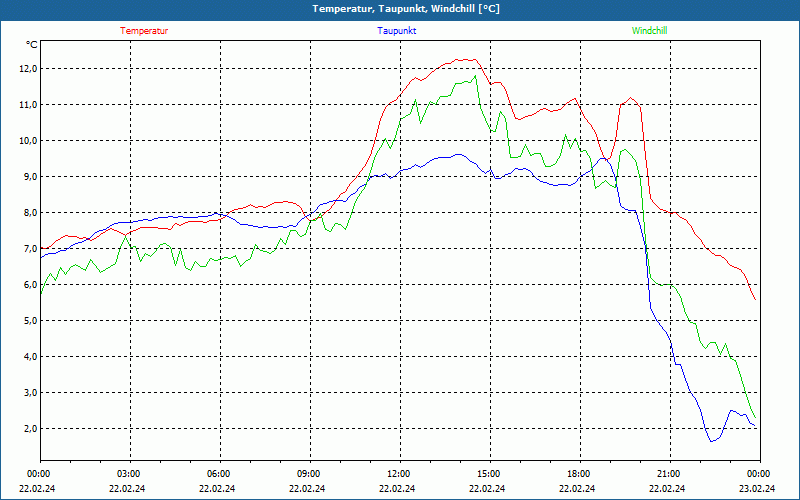
Task: Click the 4,0 y-axis value
Action: 31,357
